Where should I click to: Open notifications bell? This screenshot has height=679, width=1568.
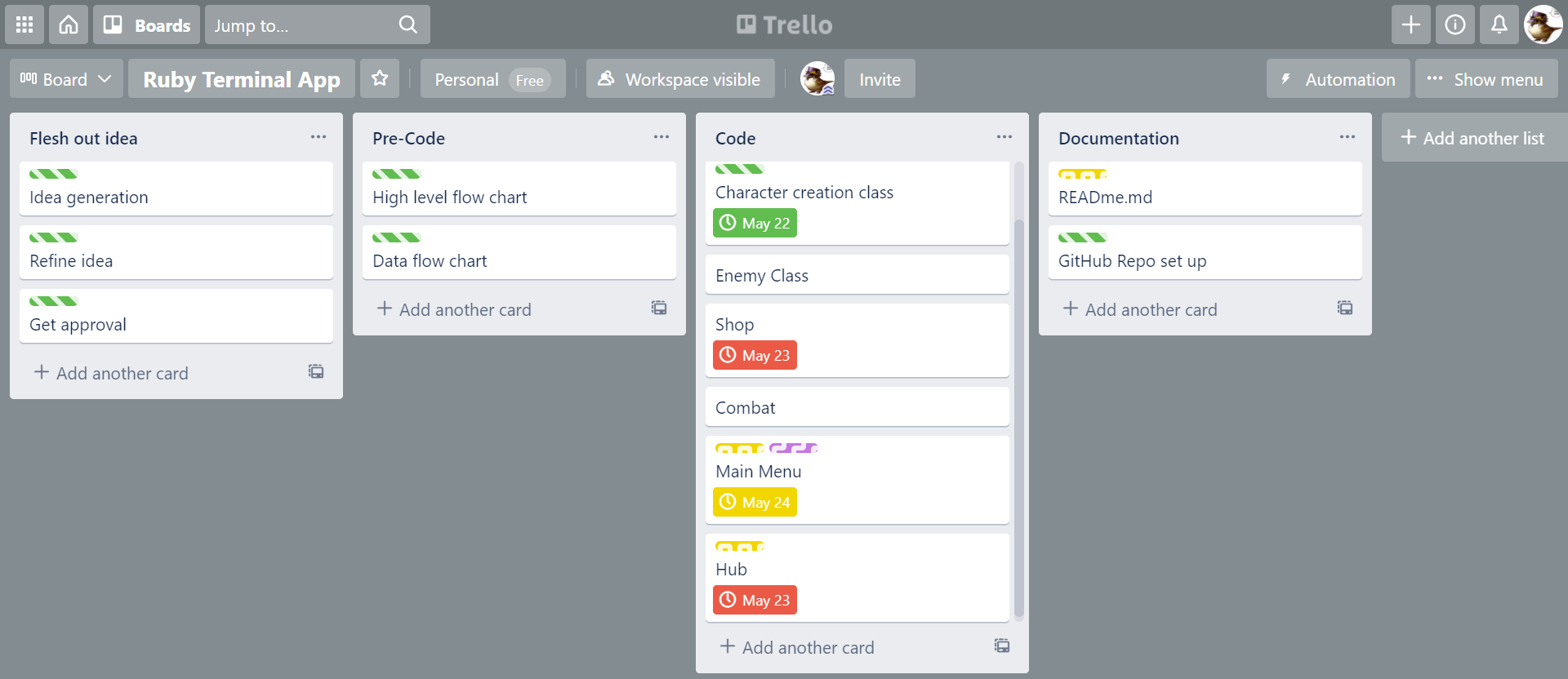(1499, 24)
